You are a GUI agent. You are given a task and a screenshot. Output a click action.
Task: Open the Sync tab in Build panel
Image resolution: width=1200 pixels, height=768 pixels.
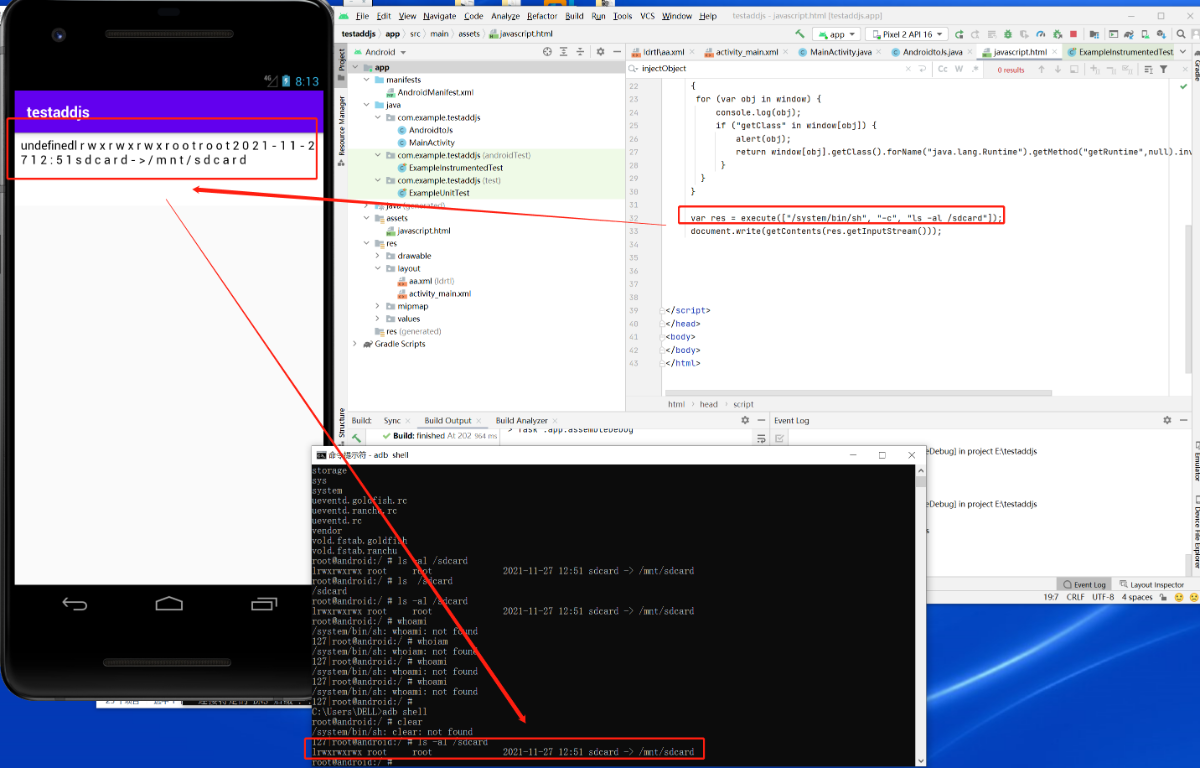coord(392,421)
